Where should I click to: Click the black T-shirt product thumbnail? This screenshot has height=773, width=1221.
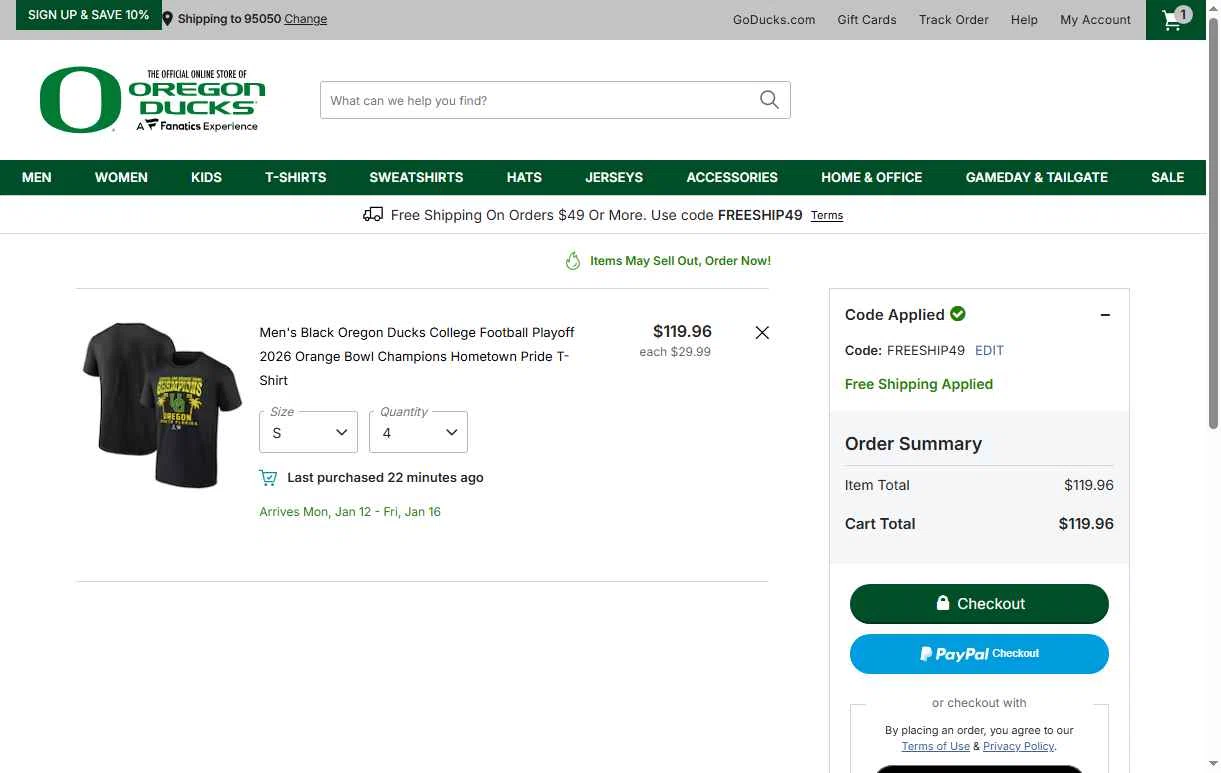point(162,405)
